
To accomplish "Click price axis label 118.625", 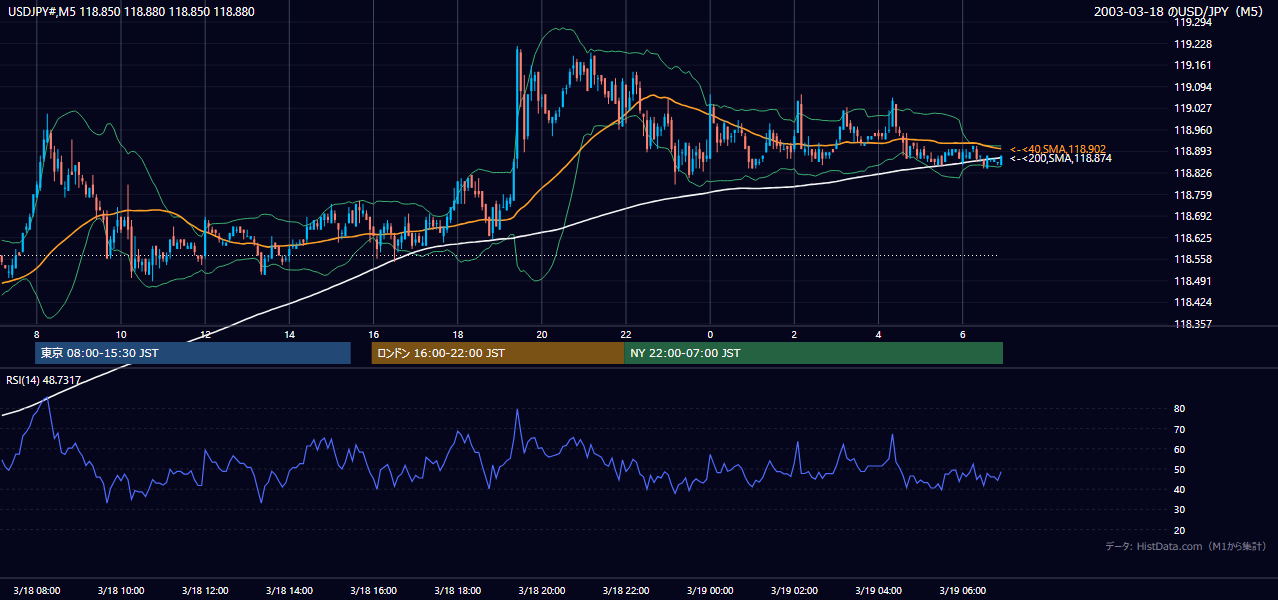I will click(x=1192, y=238).
